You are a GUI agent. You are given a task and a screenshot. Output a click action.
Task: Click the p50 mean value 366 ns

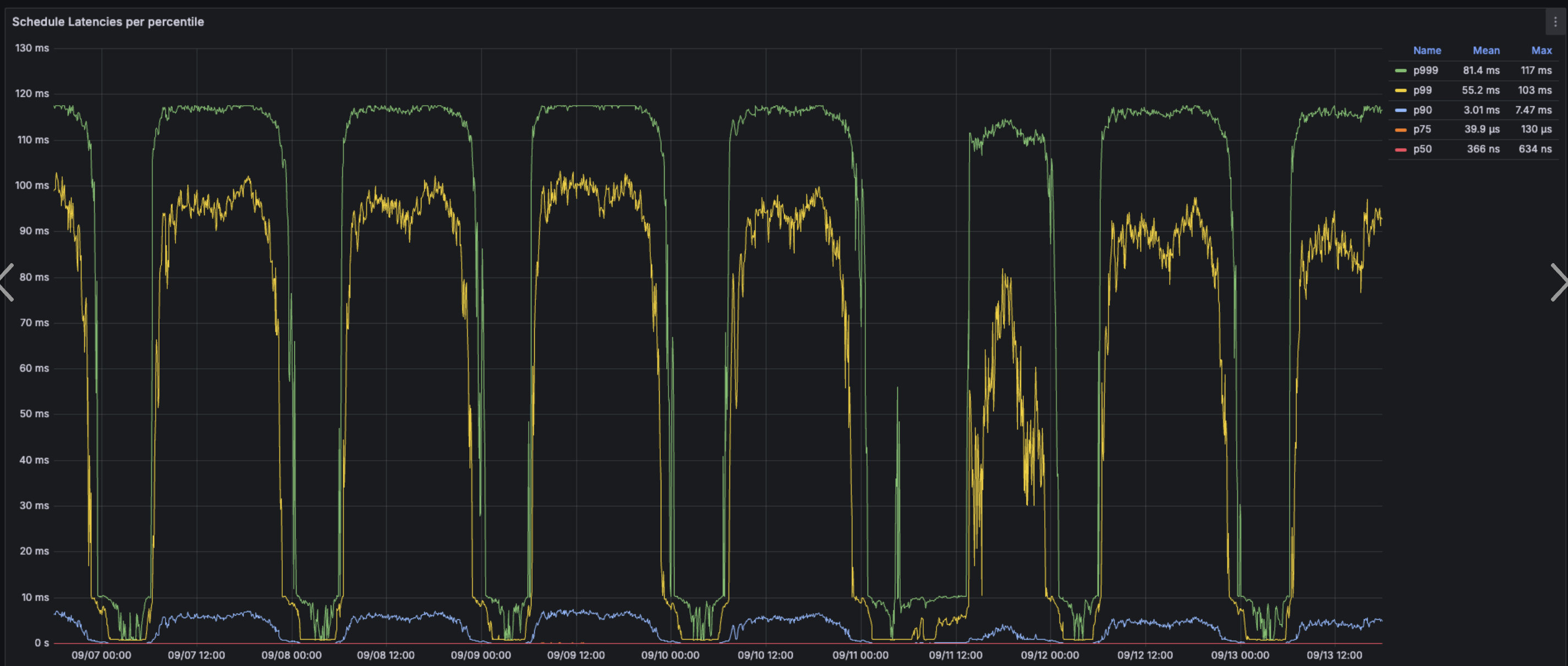coord(1483,149)
